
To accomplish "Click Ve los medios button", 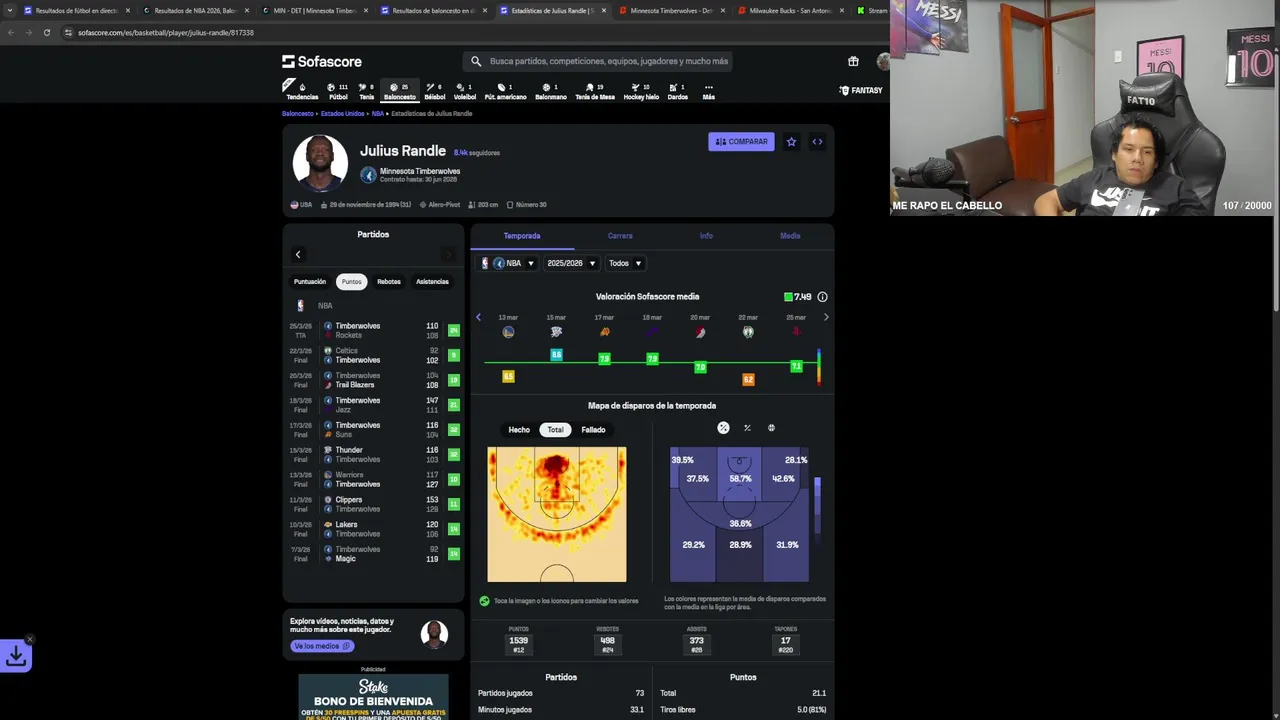I will pos(322,646).
